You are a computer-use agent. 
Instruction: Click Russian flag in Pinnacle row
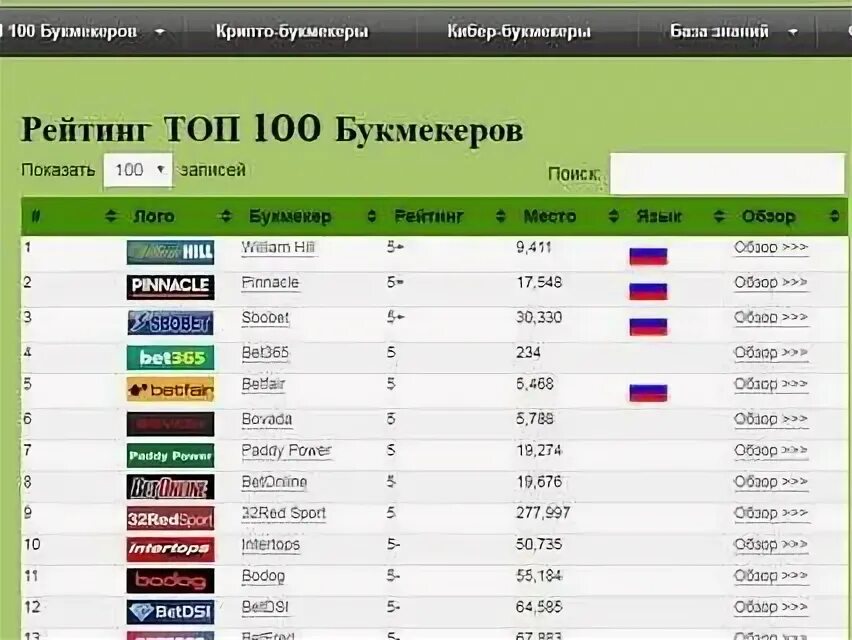pos(648,291)
